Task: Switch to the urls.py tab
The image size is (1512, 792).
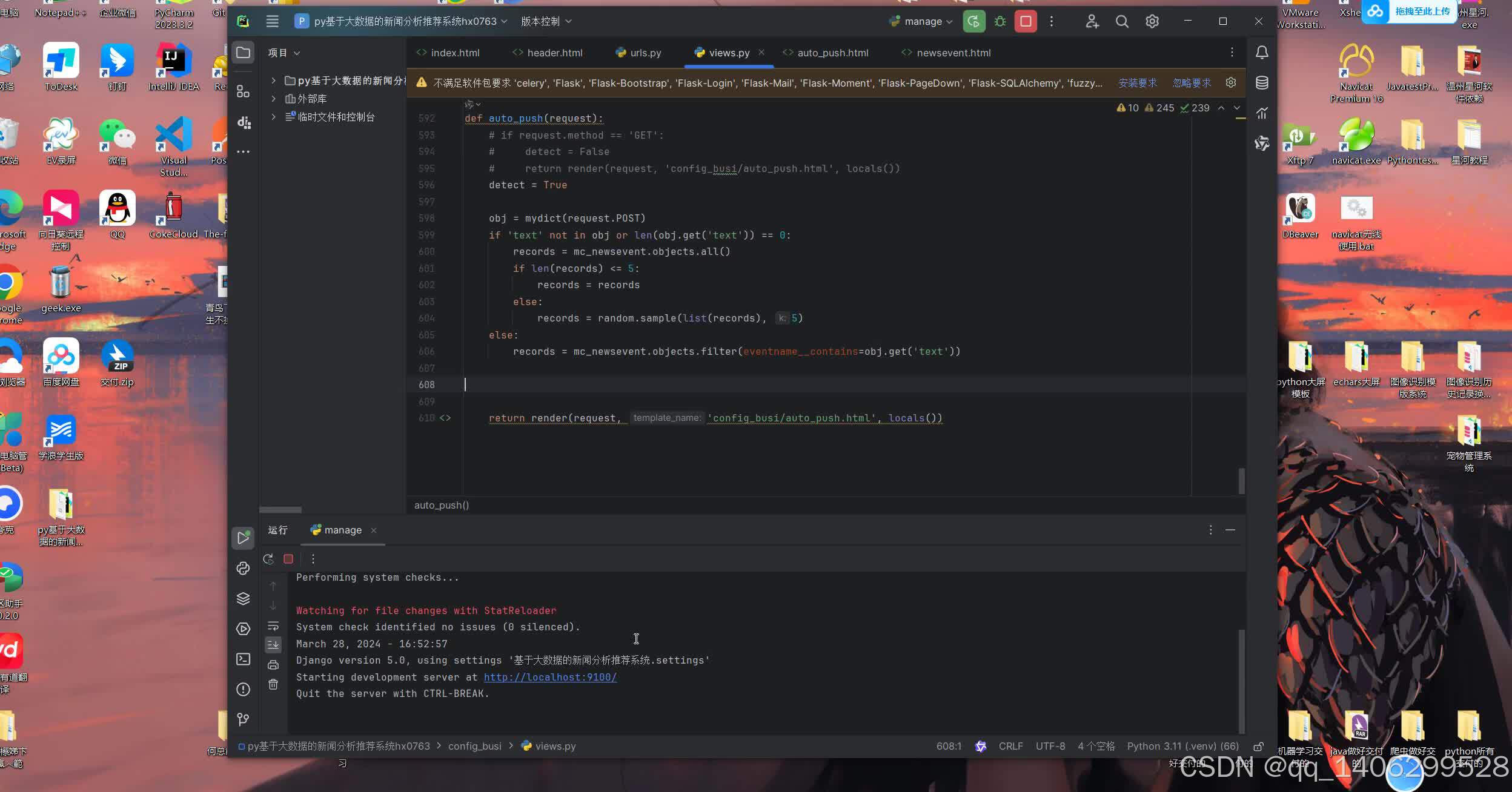Action: [645, 53]
